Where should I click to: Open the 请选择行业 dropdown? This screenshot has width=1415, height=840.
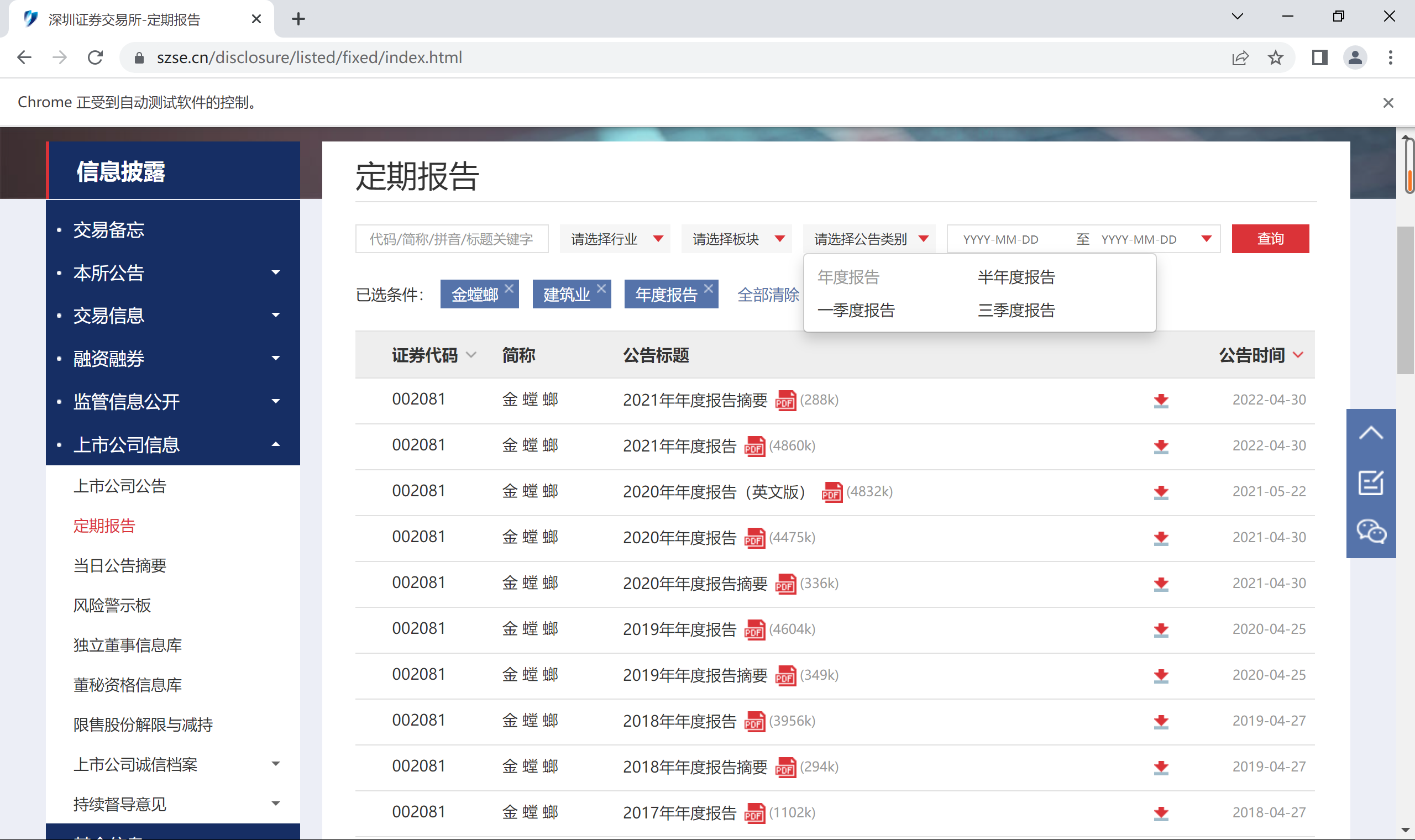coord(615,239)
